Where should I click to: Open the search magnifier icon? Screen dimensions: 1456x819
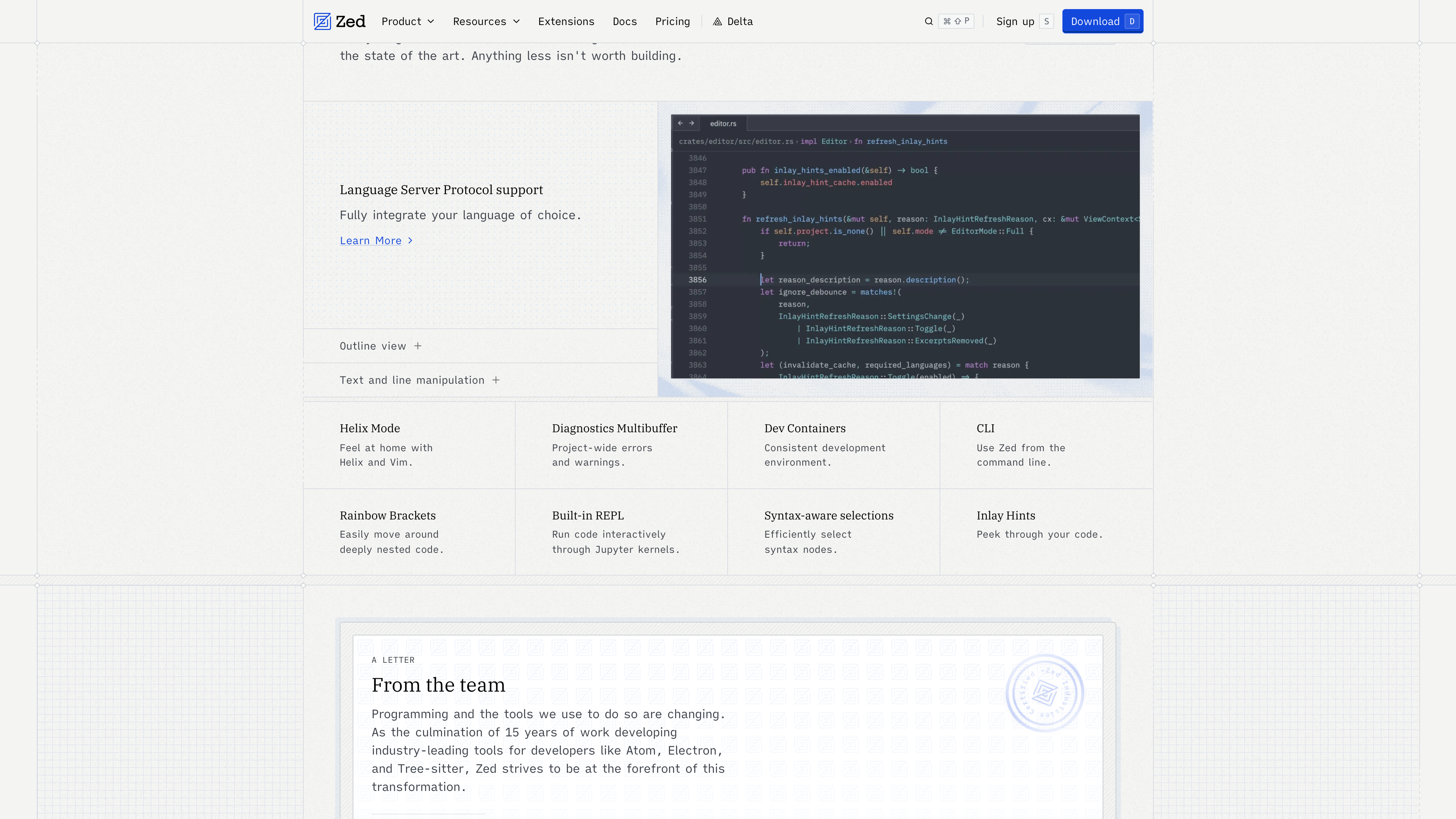pyautogui.click(x=929, y=22)
